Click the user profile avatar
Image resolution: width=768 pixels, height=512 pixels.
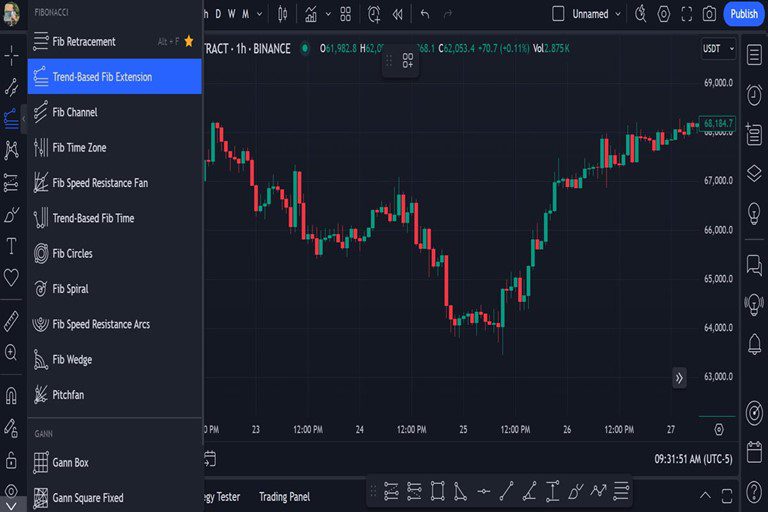coord(11,14)
